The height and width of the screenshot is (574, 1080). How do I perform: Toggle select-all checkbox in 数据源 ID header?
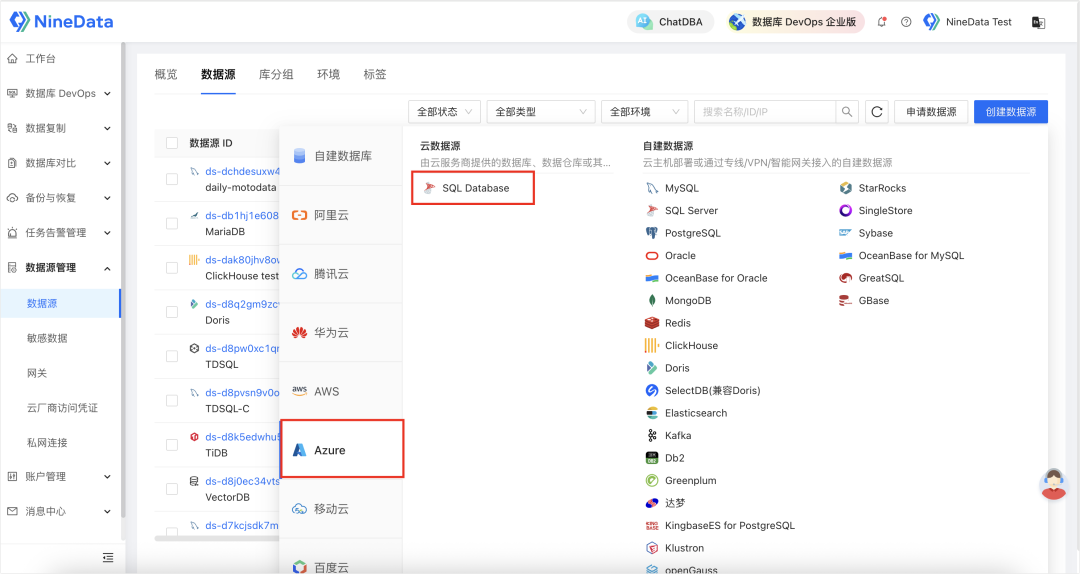[172, 143]
